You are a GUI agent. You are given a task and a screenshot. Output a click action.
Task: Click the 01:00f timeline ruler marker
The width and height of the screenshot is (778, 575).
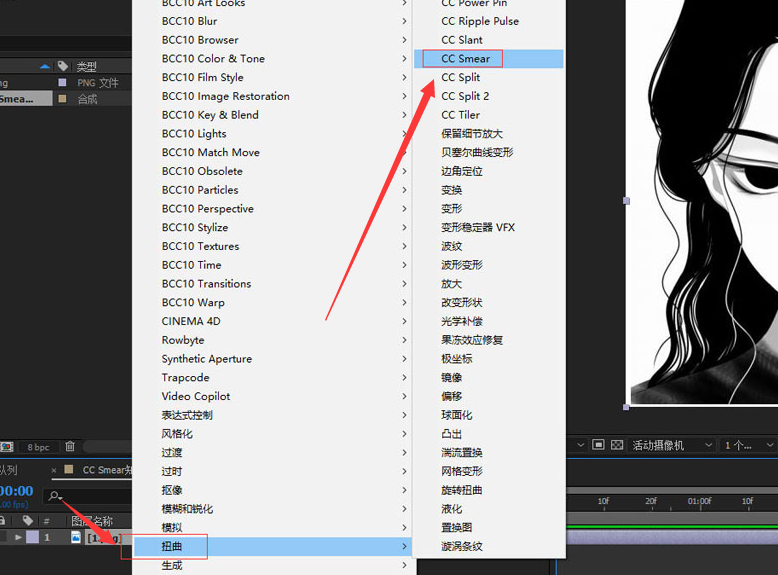[x=699, y=501]
